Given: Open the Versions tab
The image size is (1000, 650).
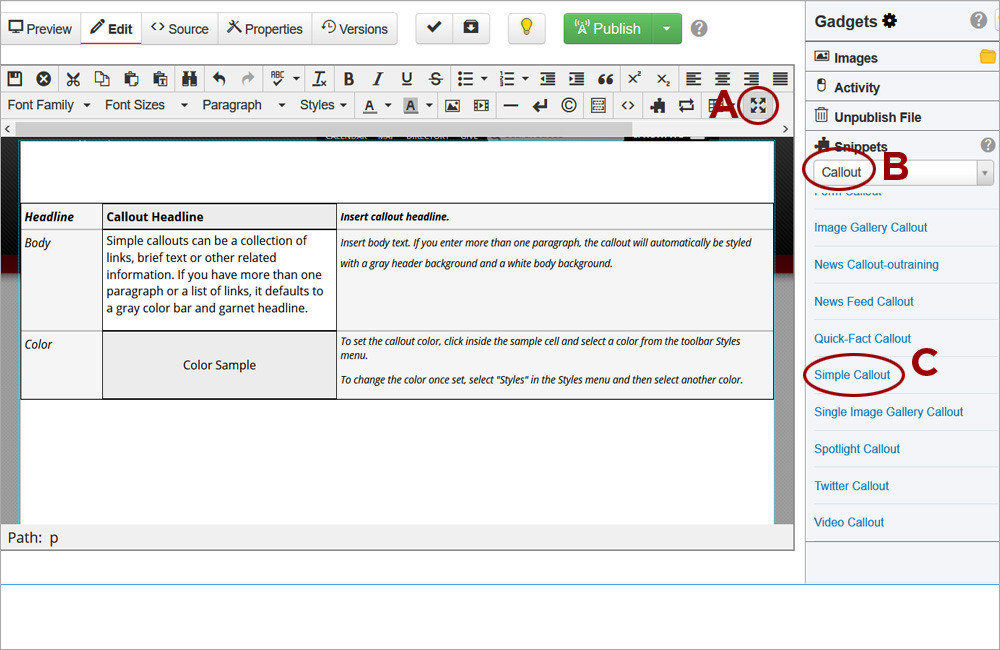Looking at the screenshot, I should pos(354,29).
